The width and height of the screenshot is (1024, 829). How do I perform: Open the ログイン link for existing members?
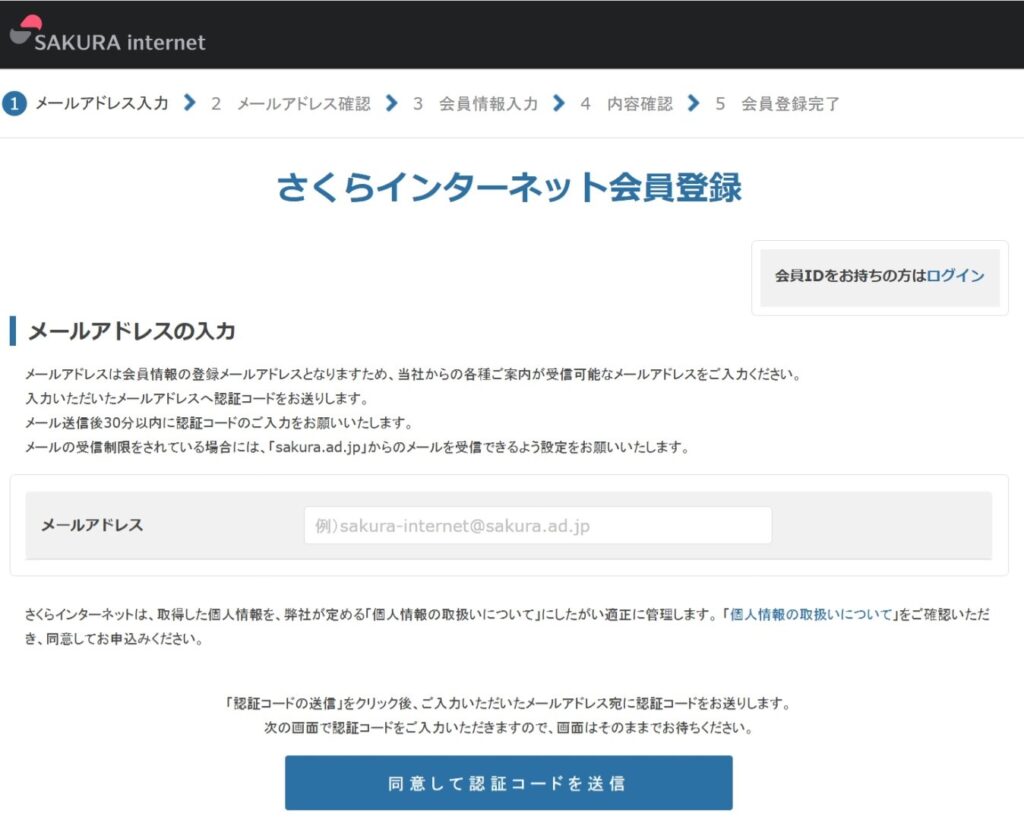click(955, 276)
